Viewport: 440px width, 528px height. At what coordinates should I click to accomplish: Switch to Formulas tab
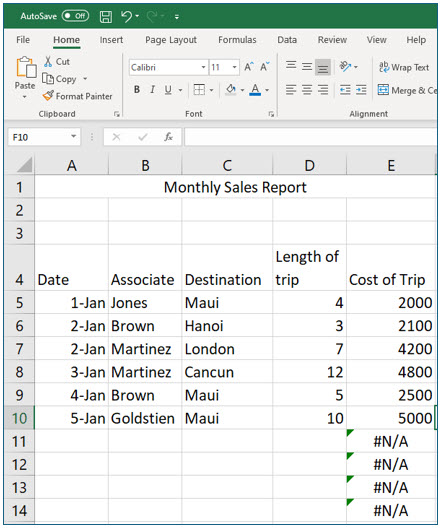[x=237, y=40]
